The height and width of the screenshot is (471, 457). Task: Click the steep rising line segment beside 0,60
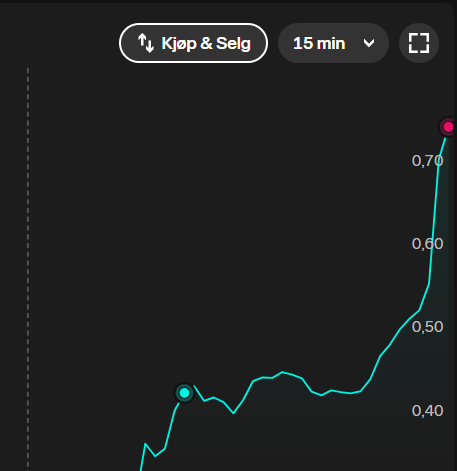pyautogui.click(x=434, y=227)
